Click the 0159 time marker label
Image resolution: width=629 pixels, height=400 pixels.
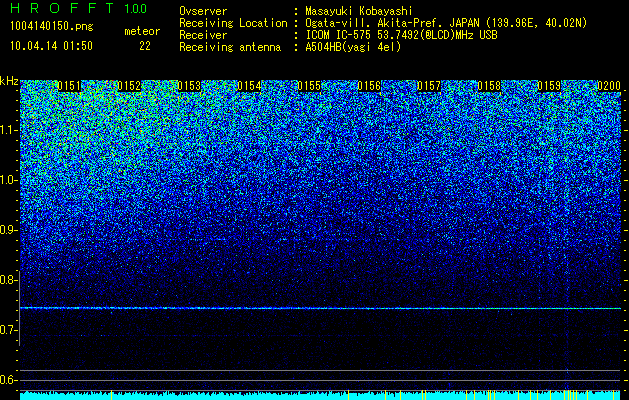[x=549, y=86]
